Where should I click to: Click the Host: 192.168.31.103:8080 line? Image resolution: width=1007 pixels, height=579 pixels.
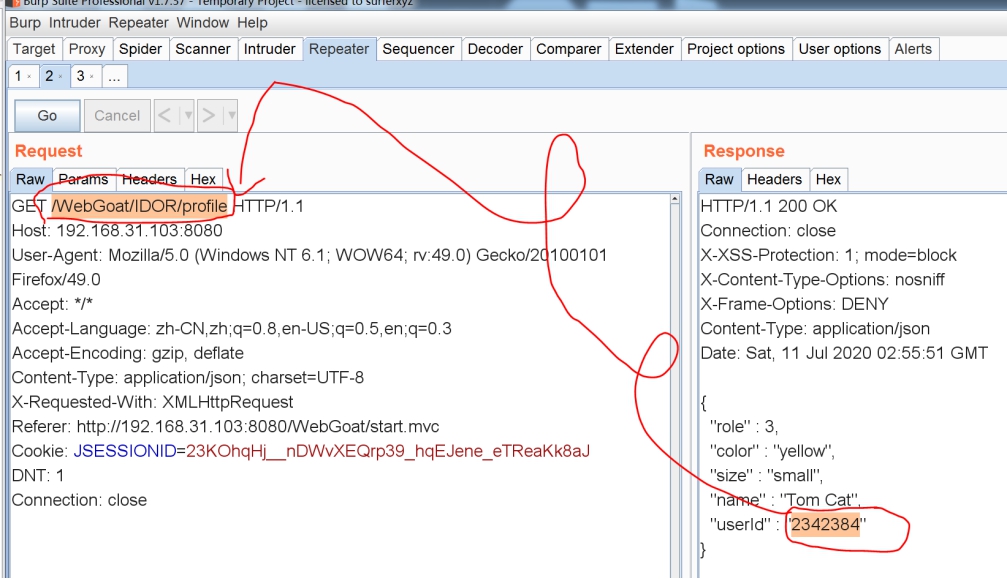coord(117,230)
